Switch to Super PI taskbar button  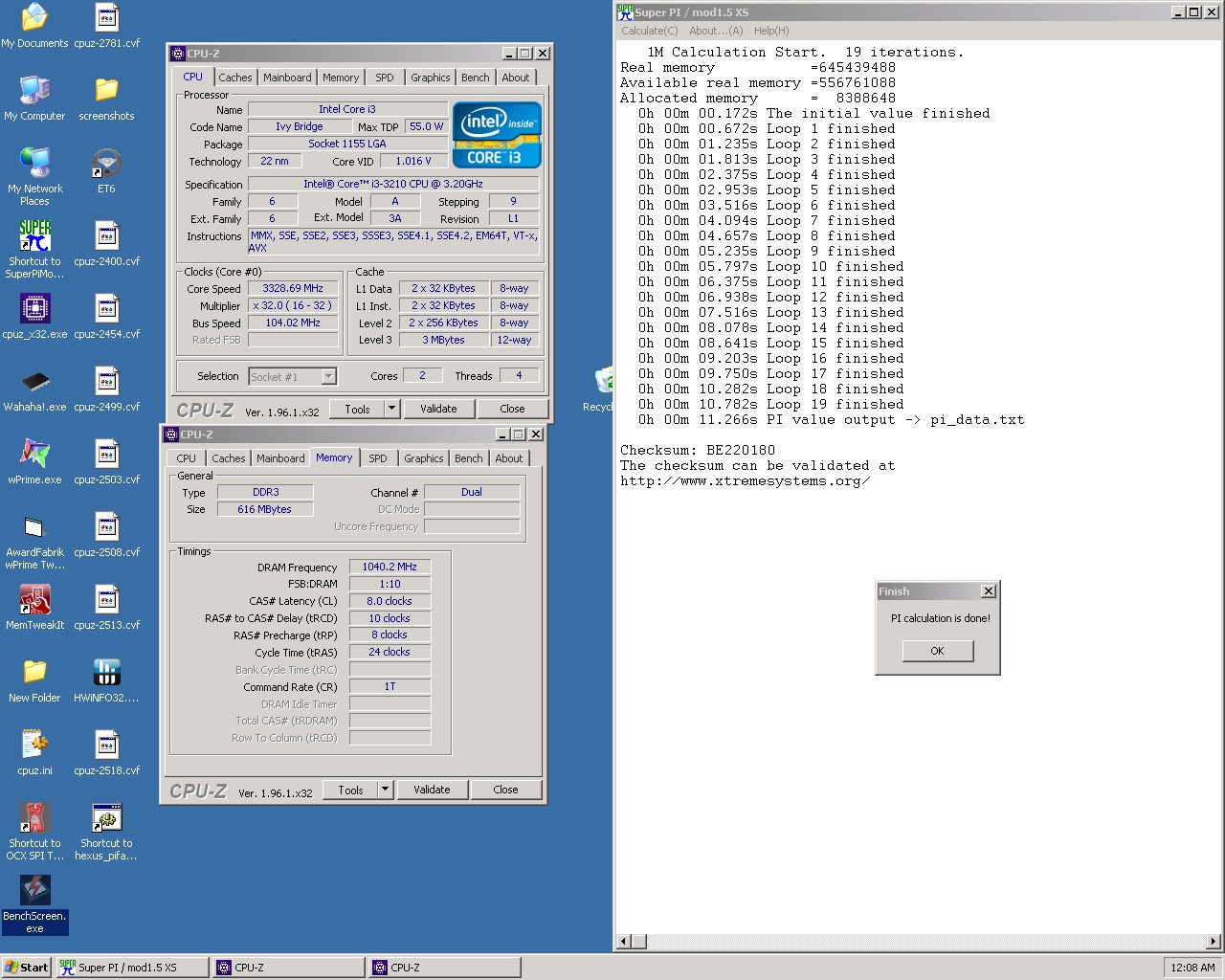point(131,968)
